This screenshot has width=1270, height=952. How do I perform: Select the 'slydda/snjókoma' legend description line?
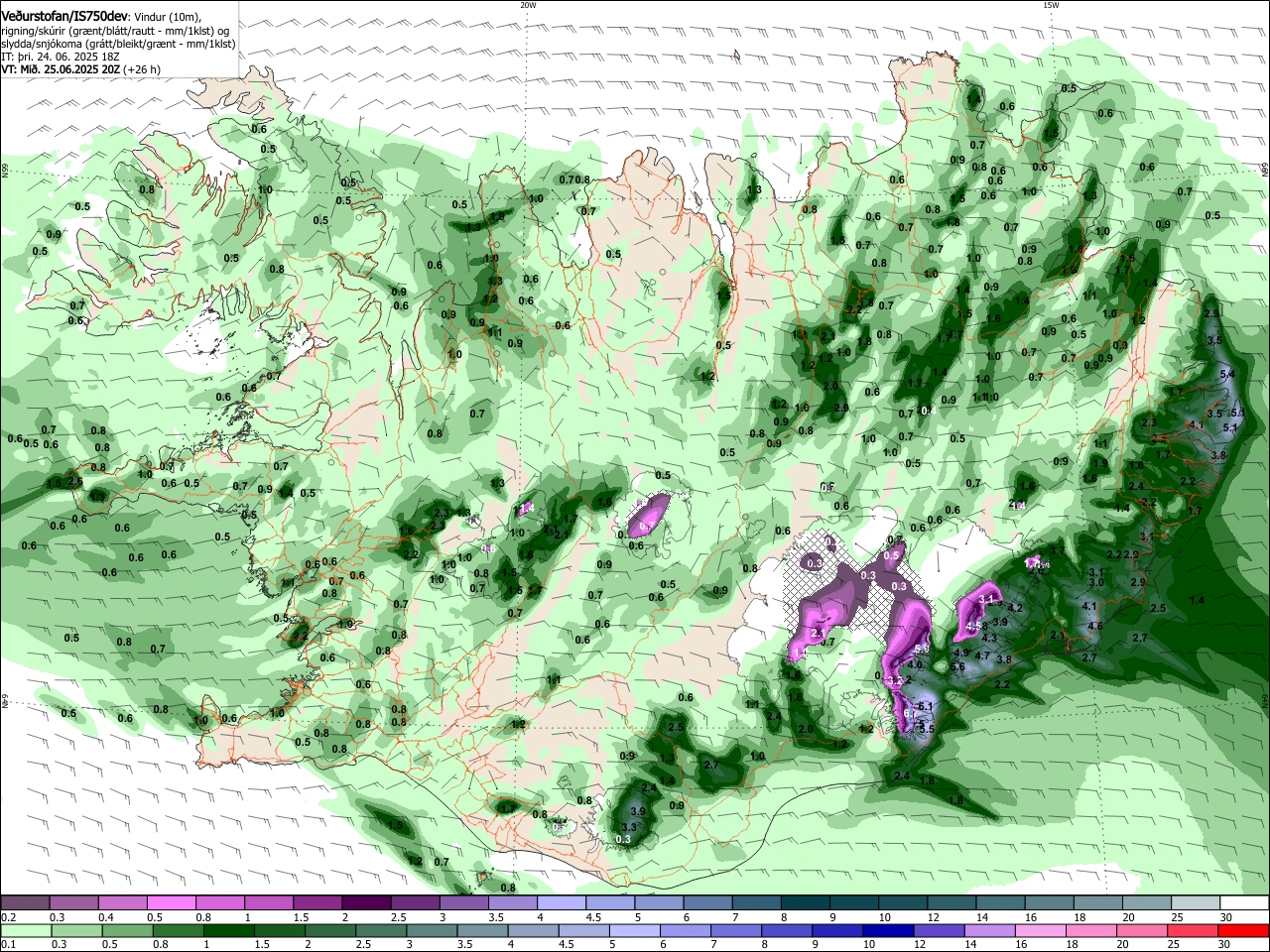tap(118, 45)
